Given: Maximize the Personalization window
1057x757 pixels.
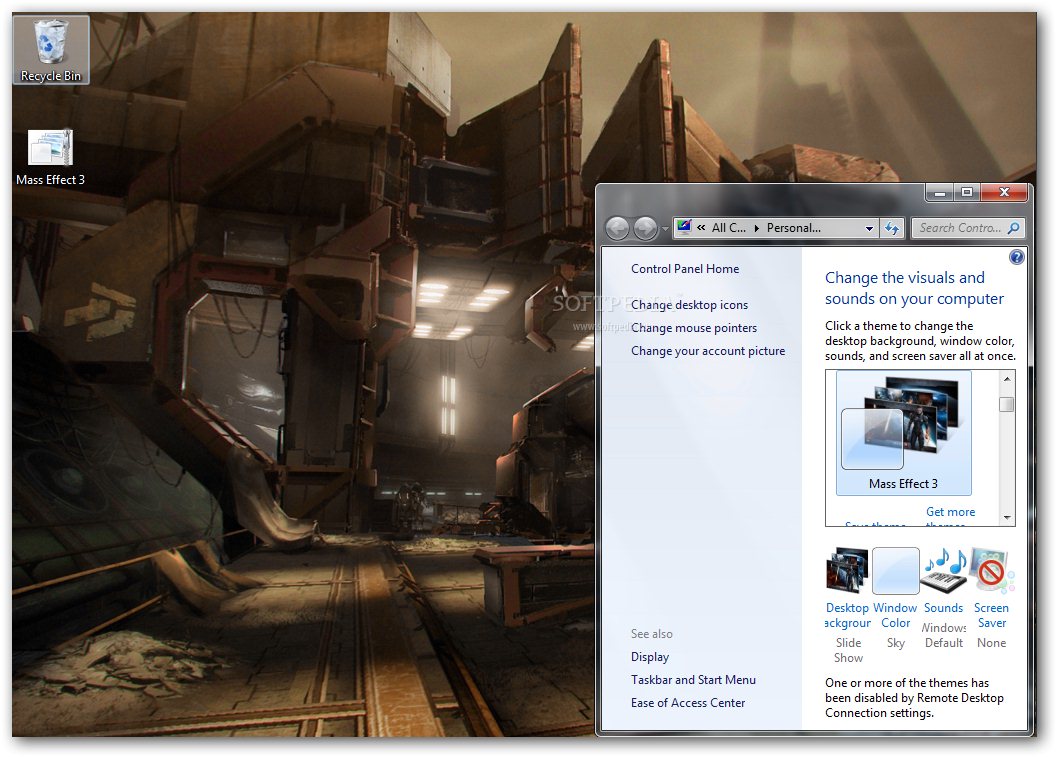Looking at the screenshot, I should click(967, 193).
